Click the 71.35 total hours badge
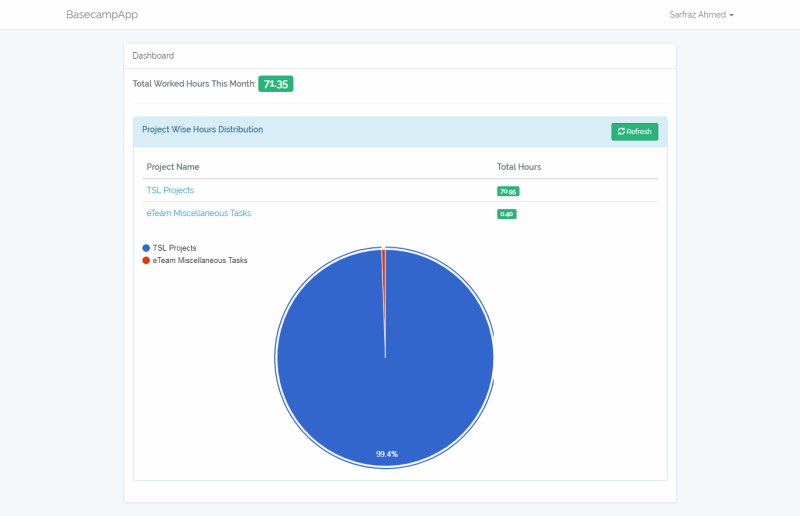800x516 pixels. click(276, 84)
